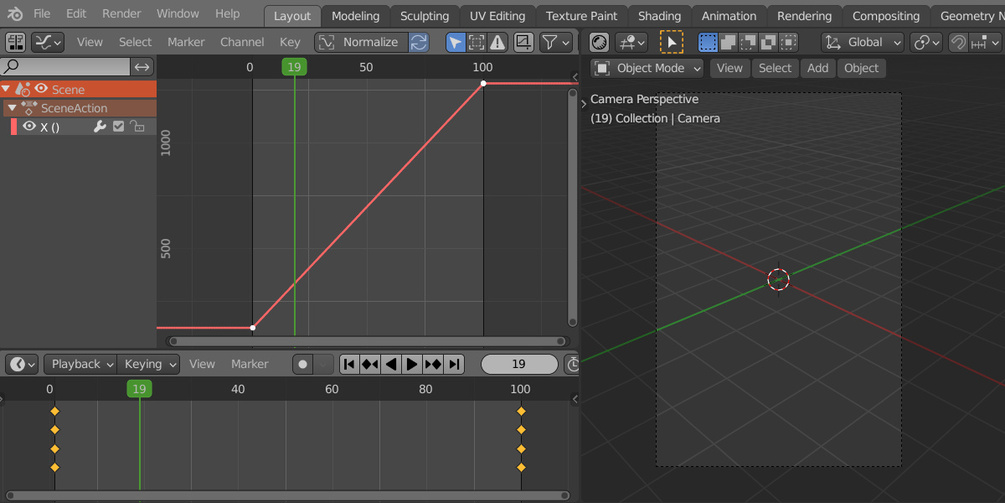Play the animation forward
The height and width of the screenshot is (503, 1005).
(x=411, y=364)
